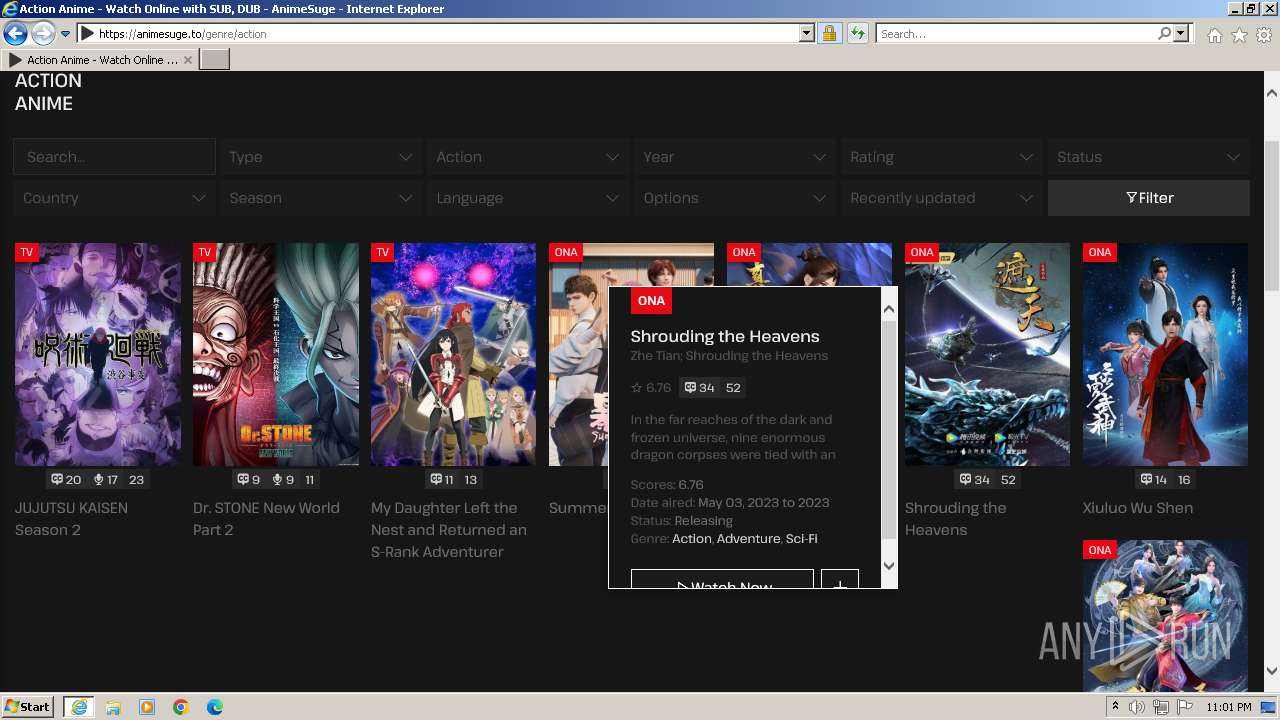Open the Windows Start button
Viewport: 1280px width, 720px height.
pos(28,707)
